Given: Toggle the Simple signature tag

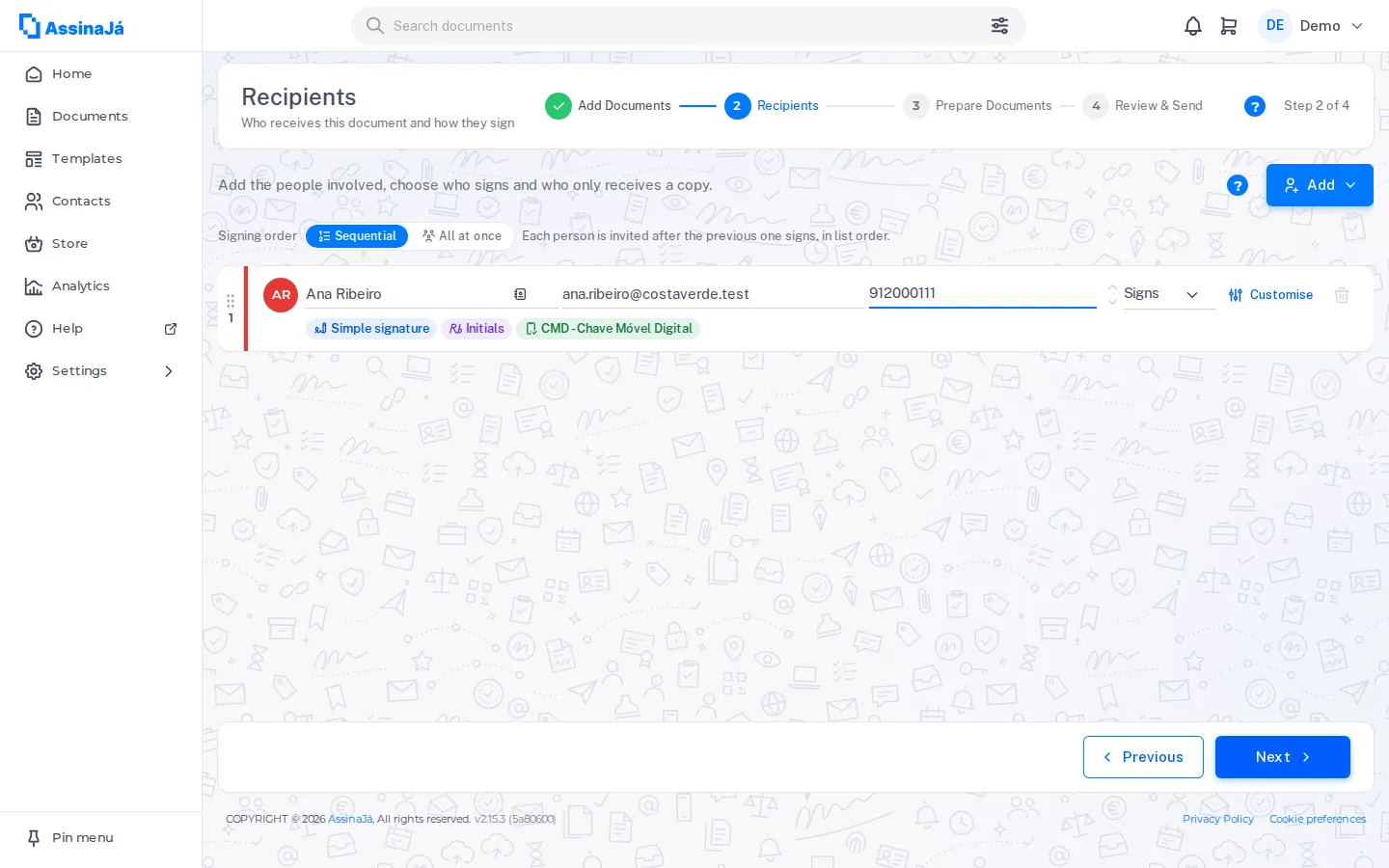Looking at the screenshot, I should (x=371, y=329).
